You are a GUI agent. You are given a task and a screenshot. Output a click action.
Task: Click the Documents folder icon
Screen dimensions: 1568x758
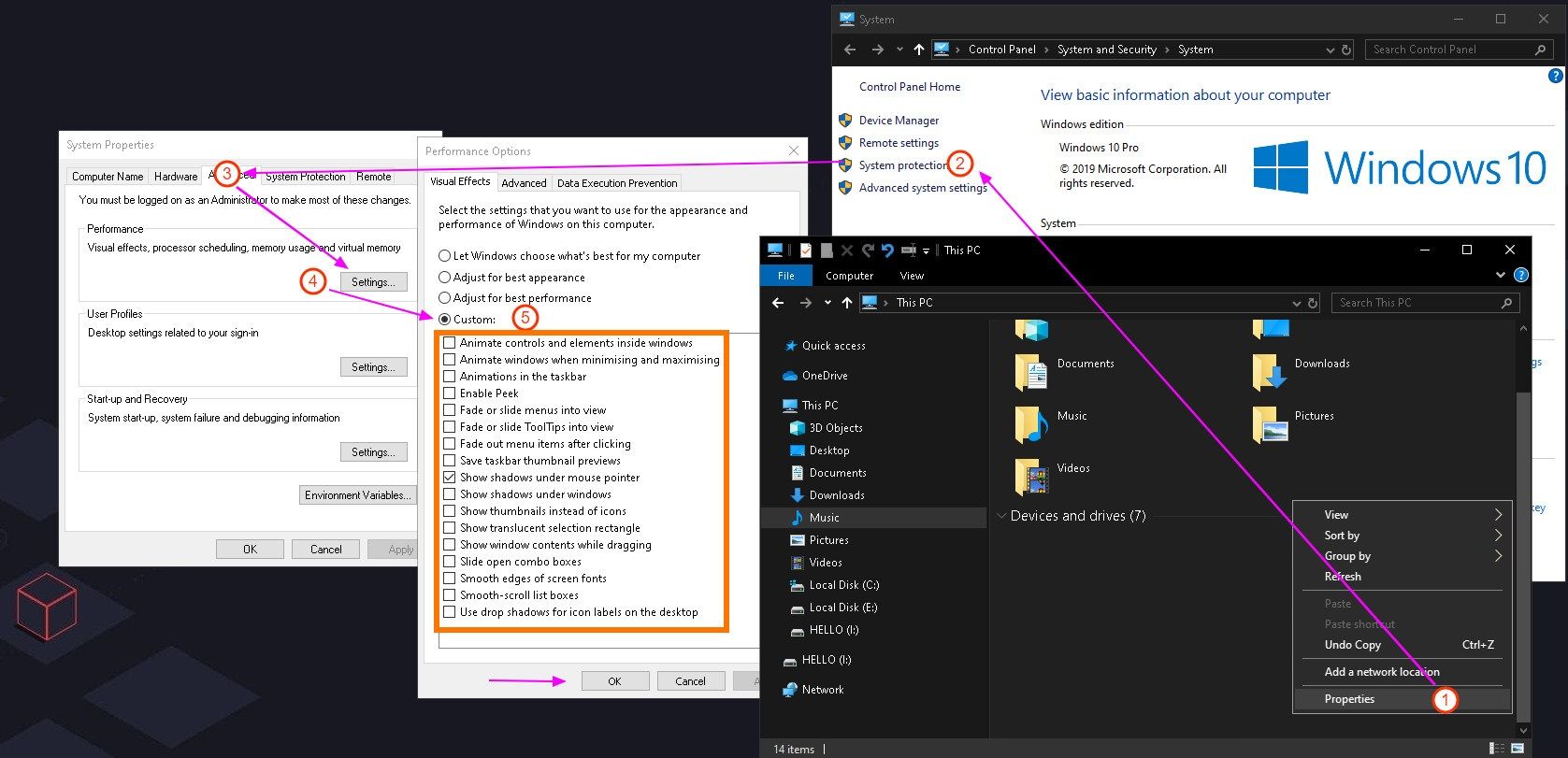[x=1031, y=371]
